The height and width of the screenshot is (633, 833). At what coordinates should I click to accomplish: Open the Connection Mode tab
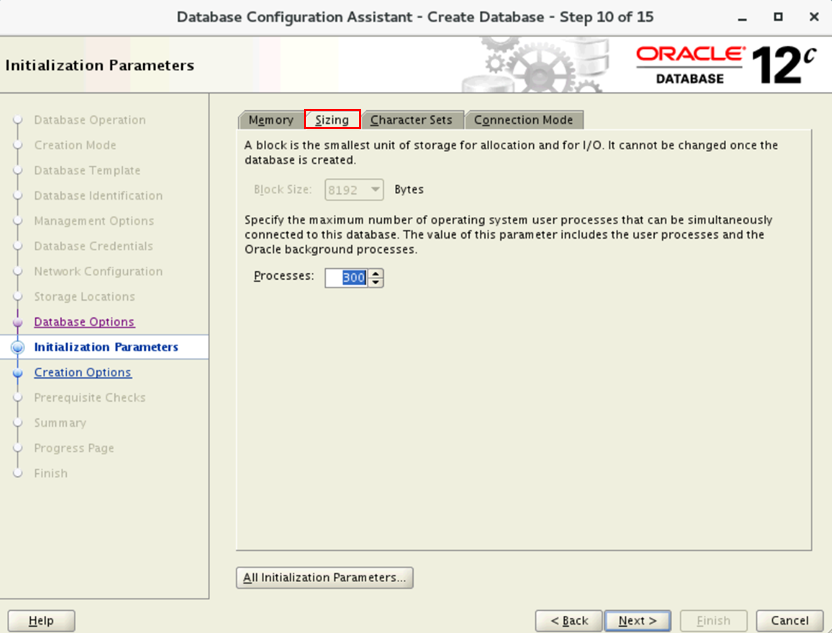click(523, 120)
